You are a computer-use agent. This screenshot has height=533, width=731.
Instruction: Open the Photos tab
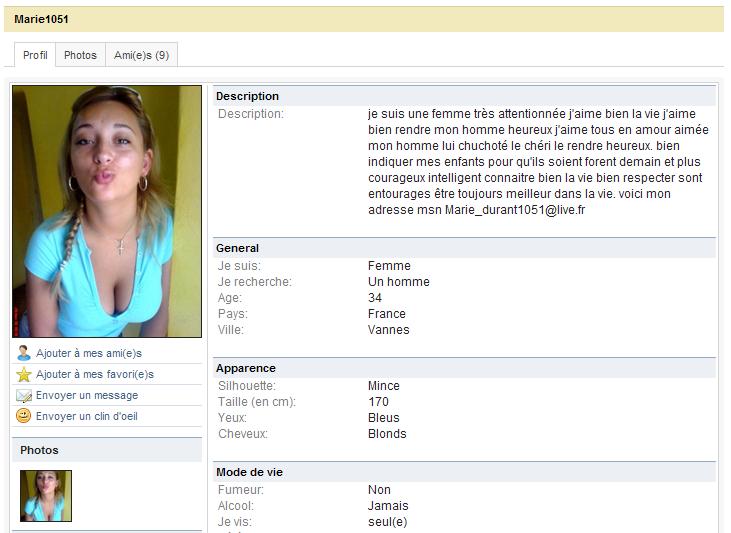pyautogui.click(x=80, y=55)
